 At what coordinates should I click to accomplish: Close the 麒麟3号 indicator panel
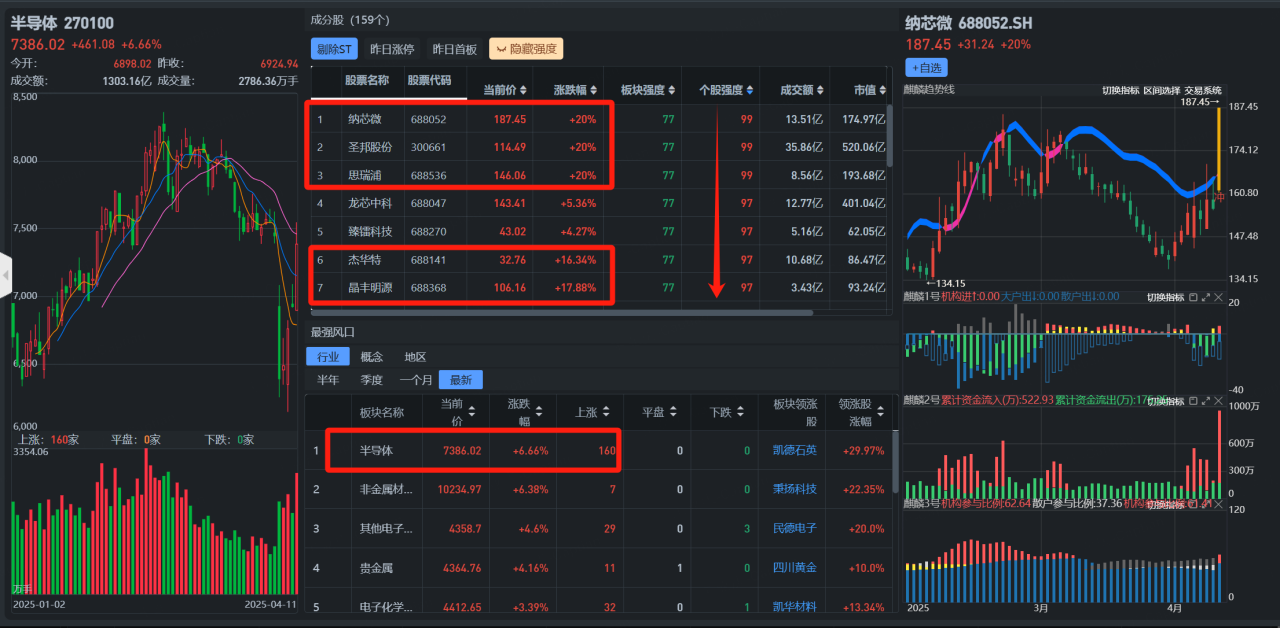click(x=1218, y=505)
